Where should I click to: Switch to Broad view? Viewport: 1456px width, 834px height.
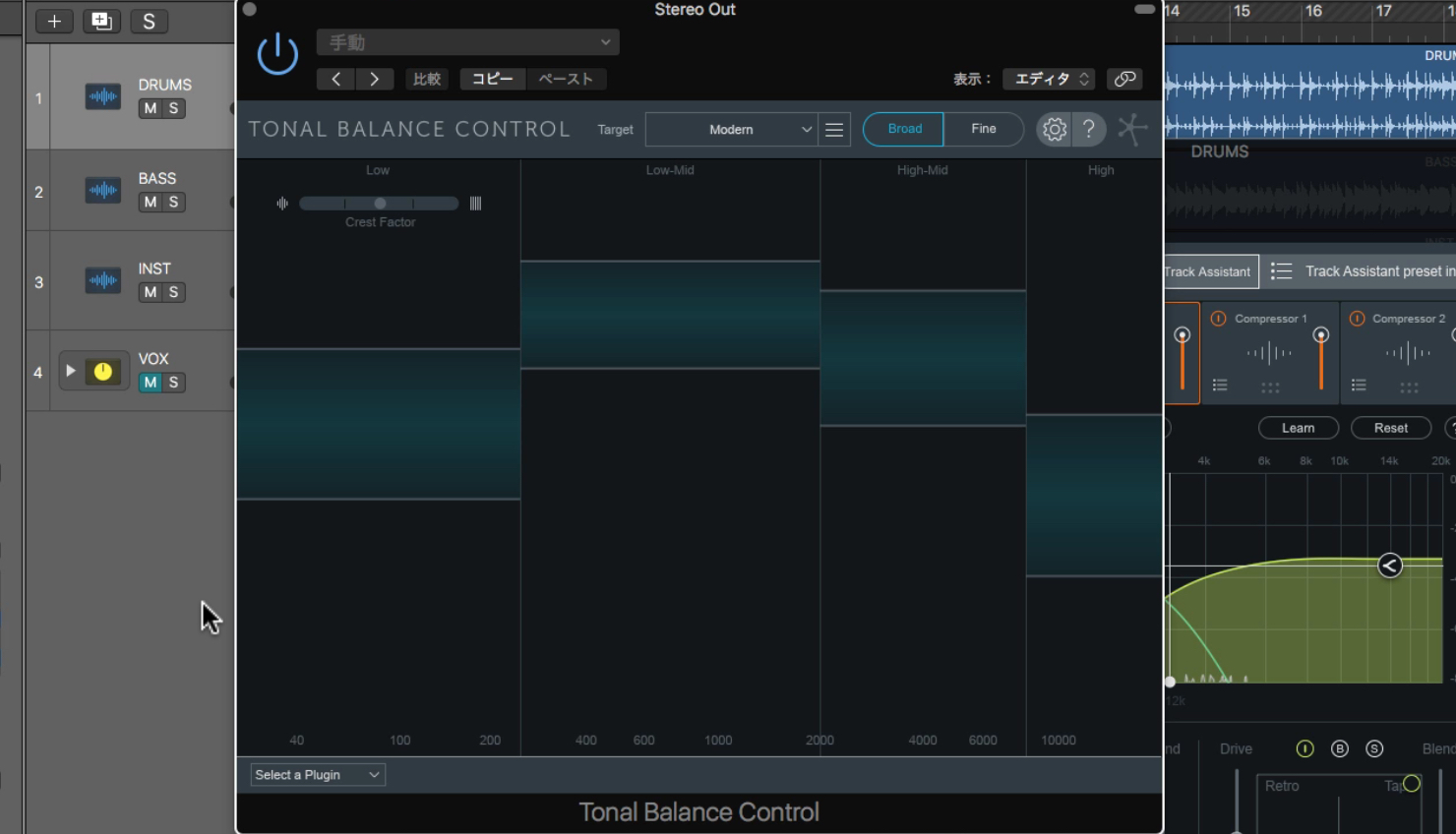point(903,129)
